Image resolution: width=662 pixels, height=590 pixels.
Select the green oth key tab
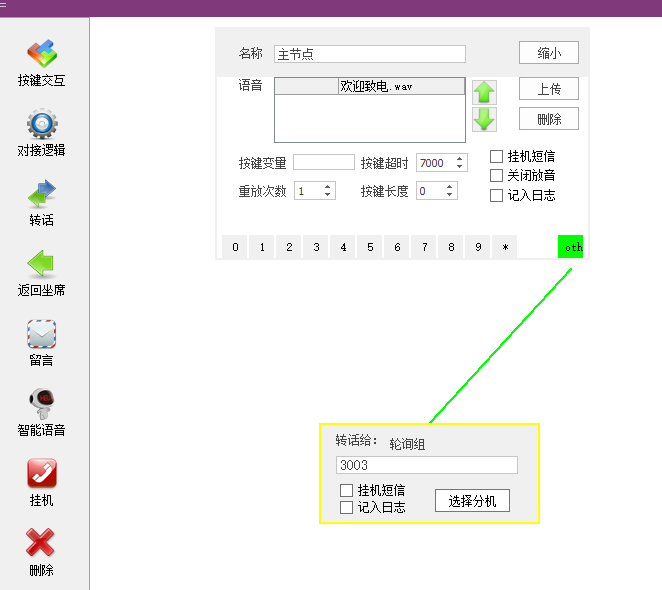(x=571, y=247)
